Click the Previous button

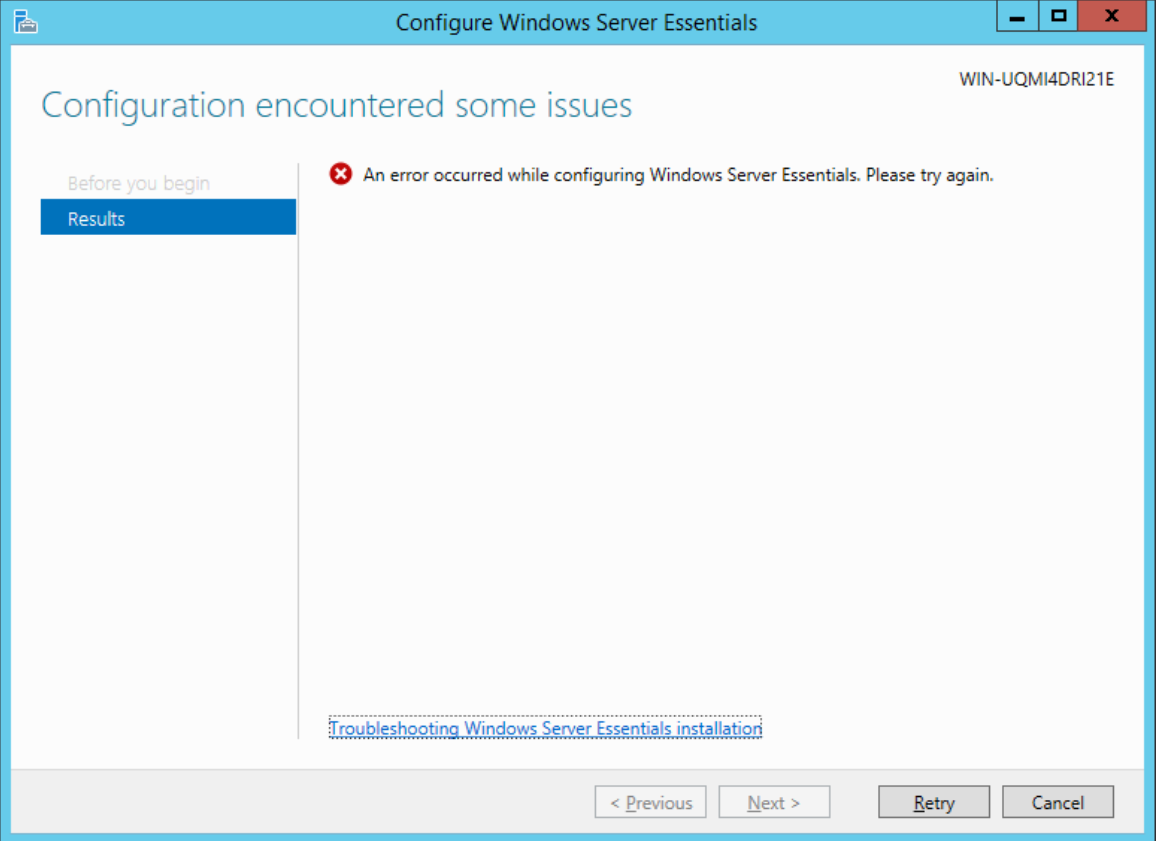point(650,803)
